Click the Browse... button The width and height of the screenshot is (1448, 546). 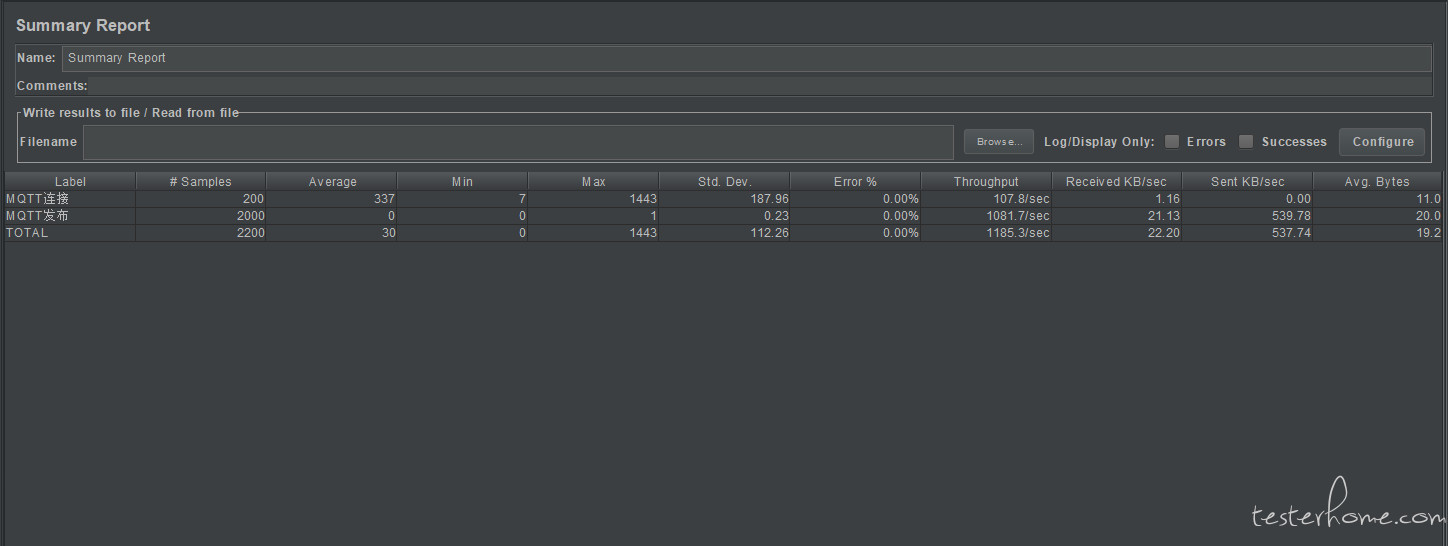click(999, 142)
